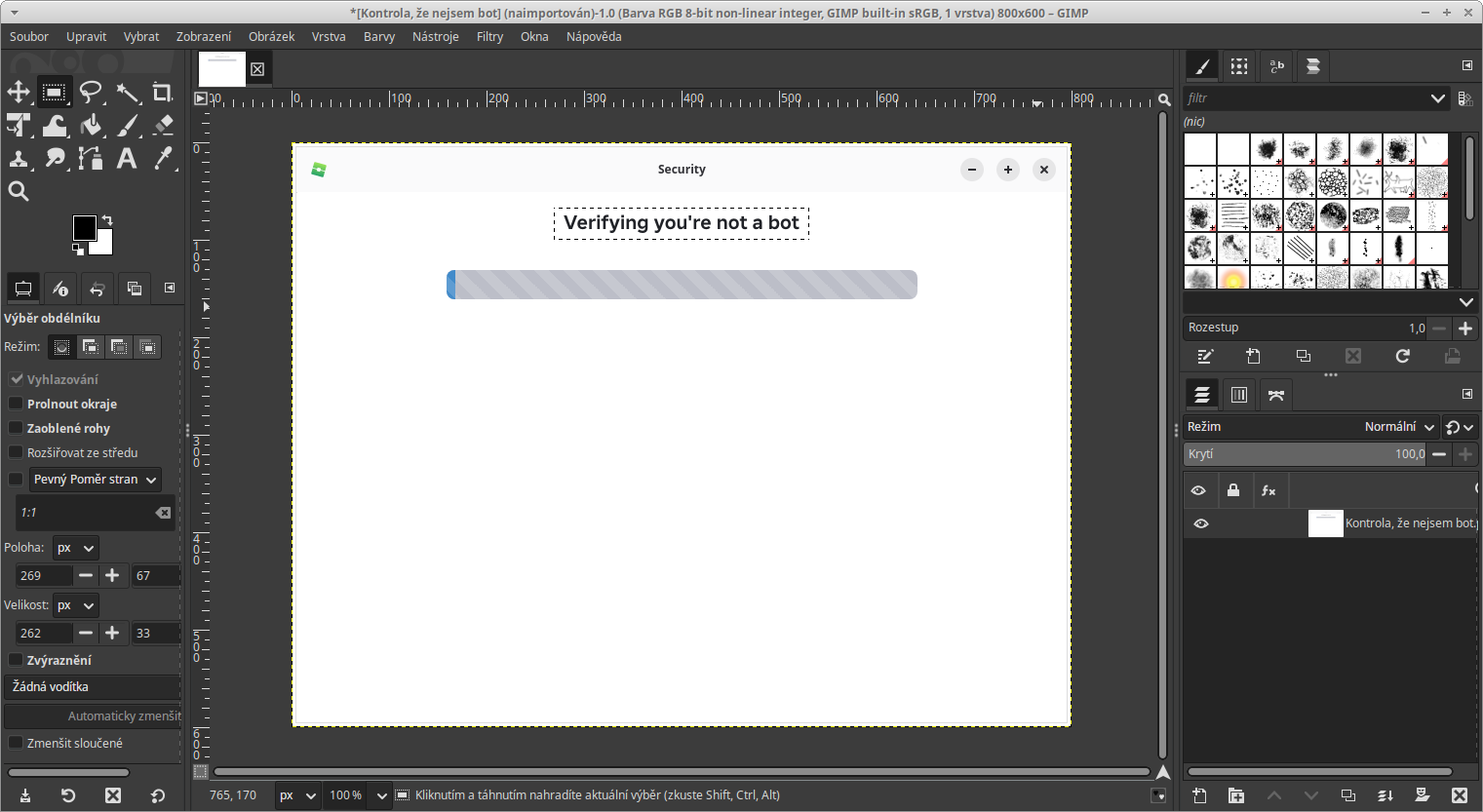
Task: Enable the fixed aspect ratio checkbox
Action: (x=16, y=480)
